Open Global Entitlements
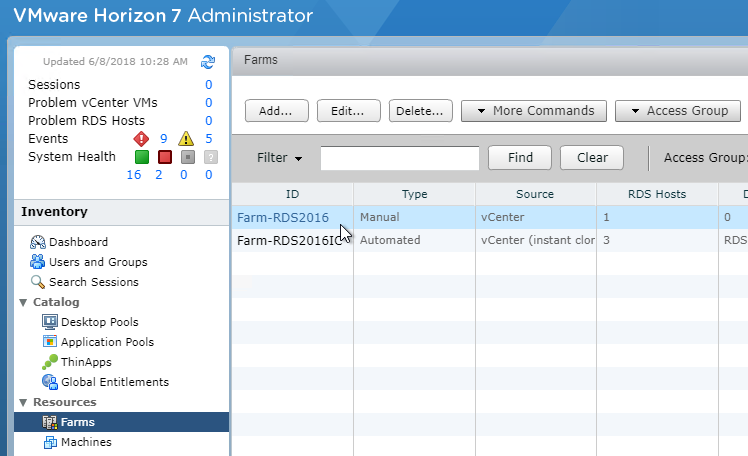 coord(115,383)
